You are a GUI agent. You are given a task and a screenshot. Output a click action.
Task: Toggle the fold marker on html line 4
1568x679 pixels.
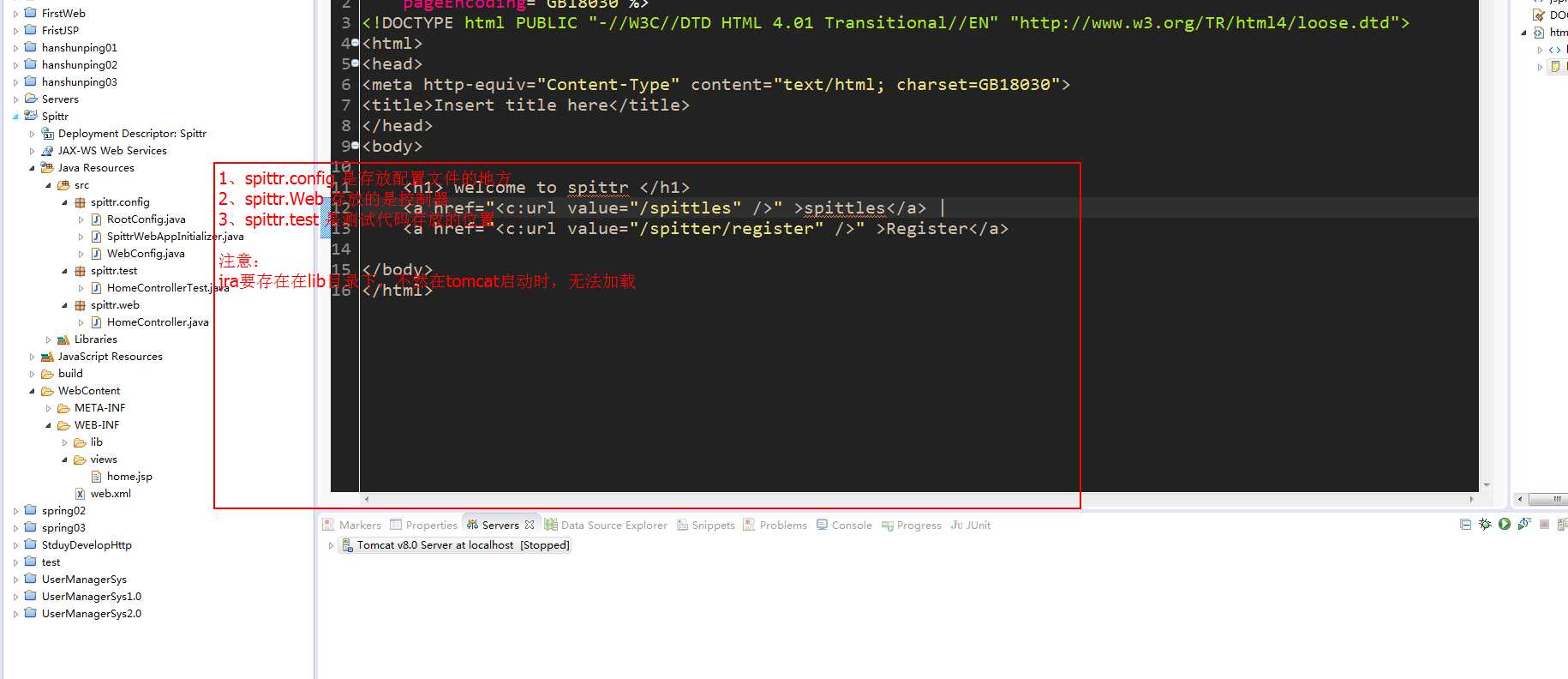(356, 41)
